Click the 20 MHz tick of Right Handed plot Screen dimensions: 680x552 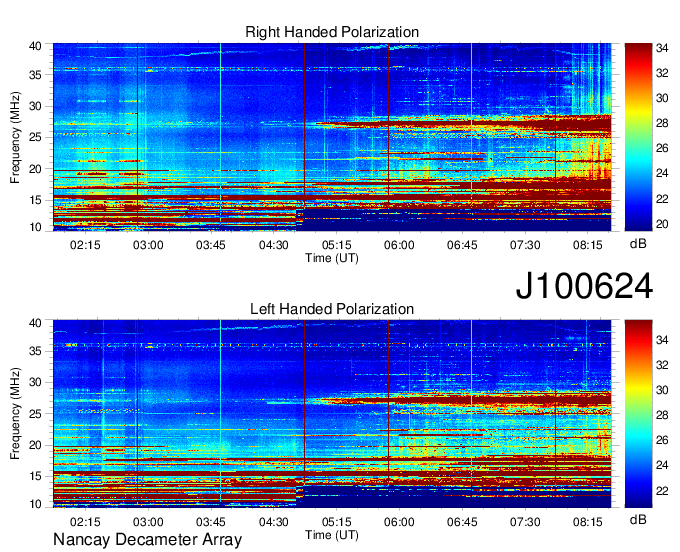(x=35, y=169)
